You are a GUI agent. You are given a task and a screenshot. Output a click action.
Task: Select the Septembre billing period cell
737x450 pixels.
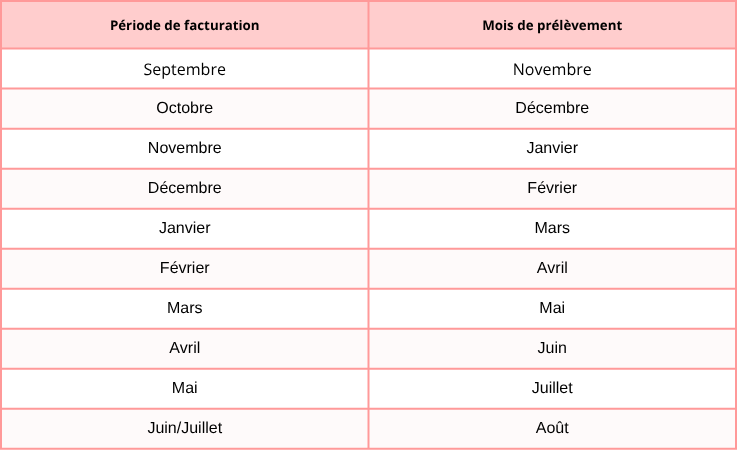point(185,69)
